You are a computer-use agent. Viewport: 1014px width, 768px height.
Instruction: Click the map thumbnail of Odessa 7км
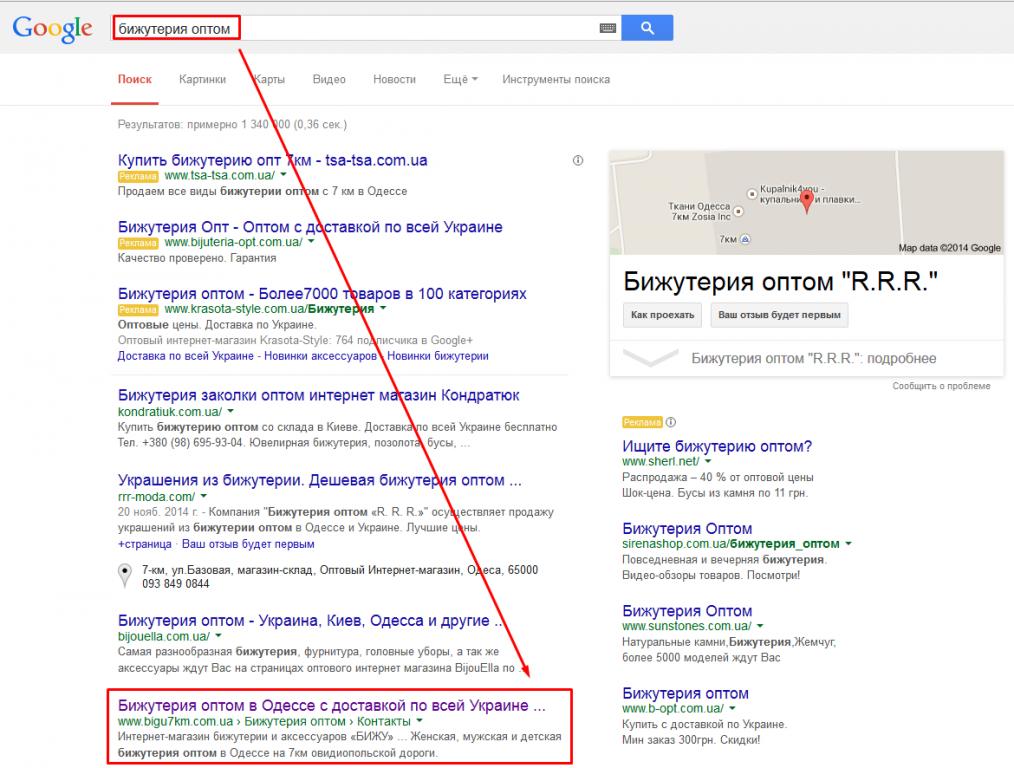(806, 202)
